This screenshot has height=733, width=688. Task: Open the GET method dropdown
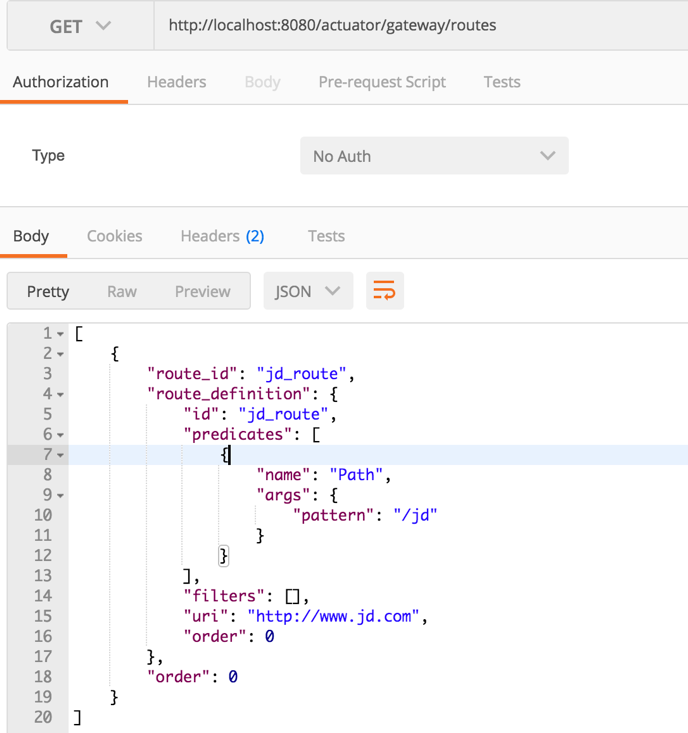80,27
